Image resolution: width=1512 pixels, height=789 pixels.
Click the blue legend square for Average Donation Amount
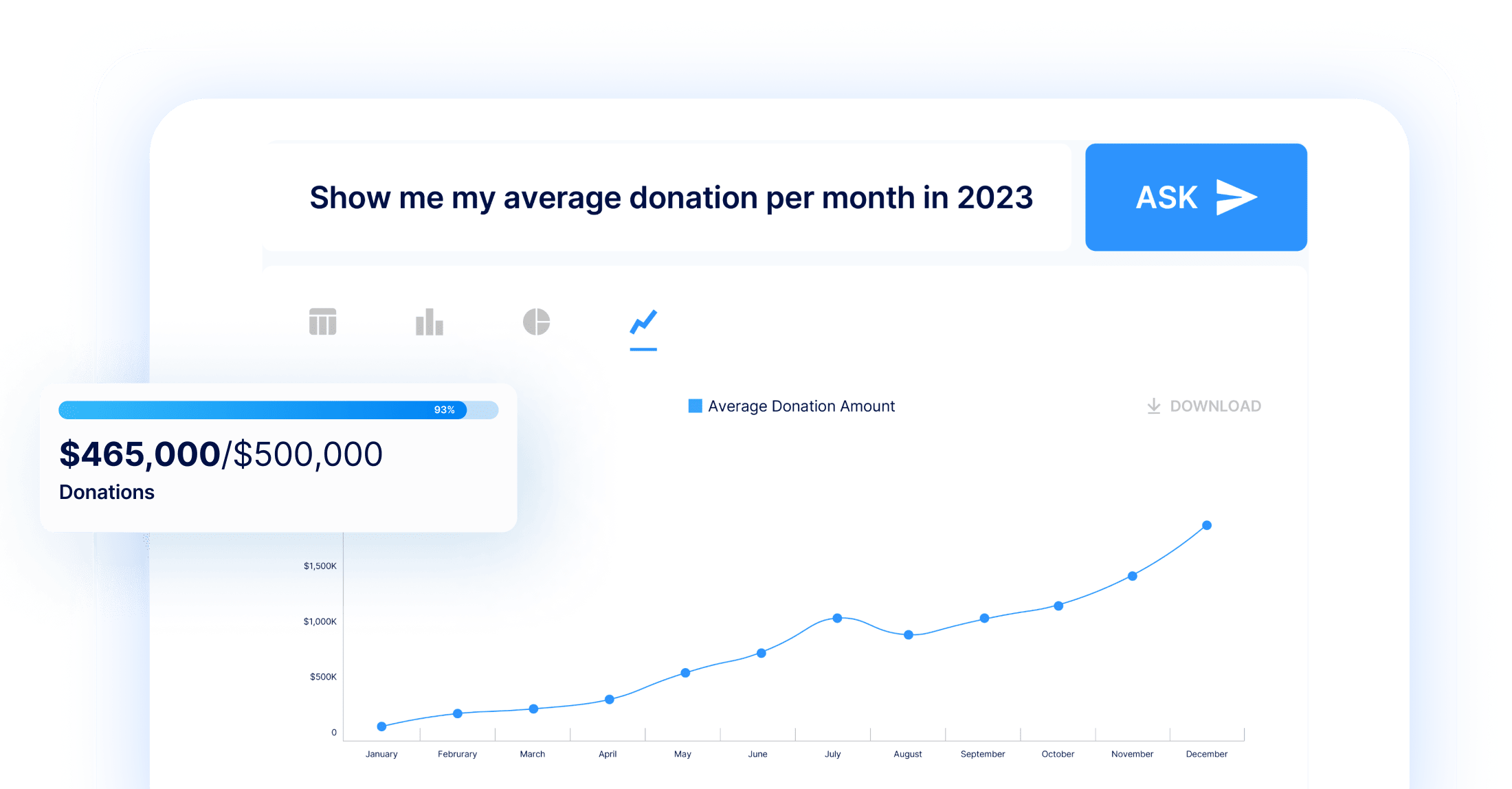point(694,405)
